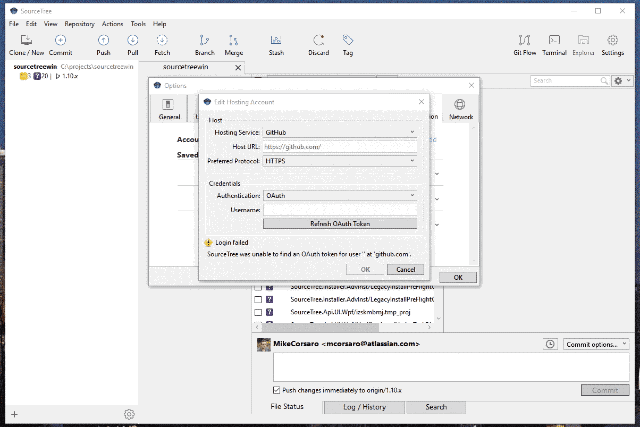The image size is (640, 427).
Task: Click the Commit toolbar icon
Action: [x=60, y=45]
